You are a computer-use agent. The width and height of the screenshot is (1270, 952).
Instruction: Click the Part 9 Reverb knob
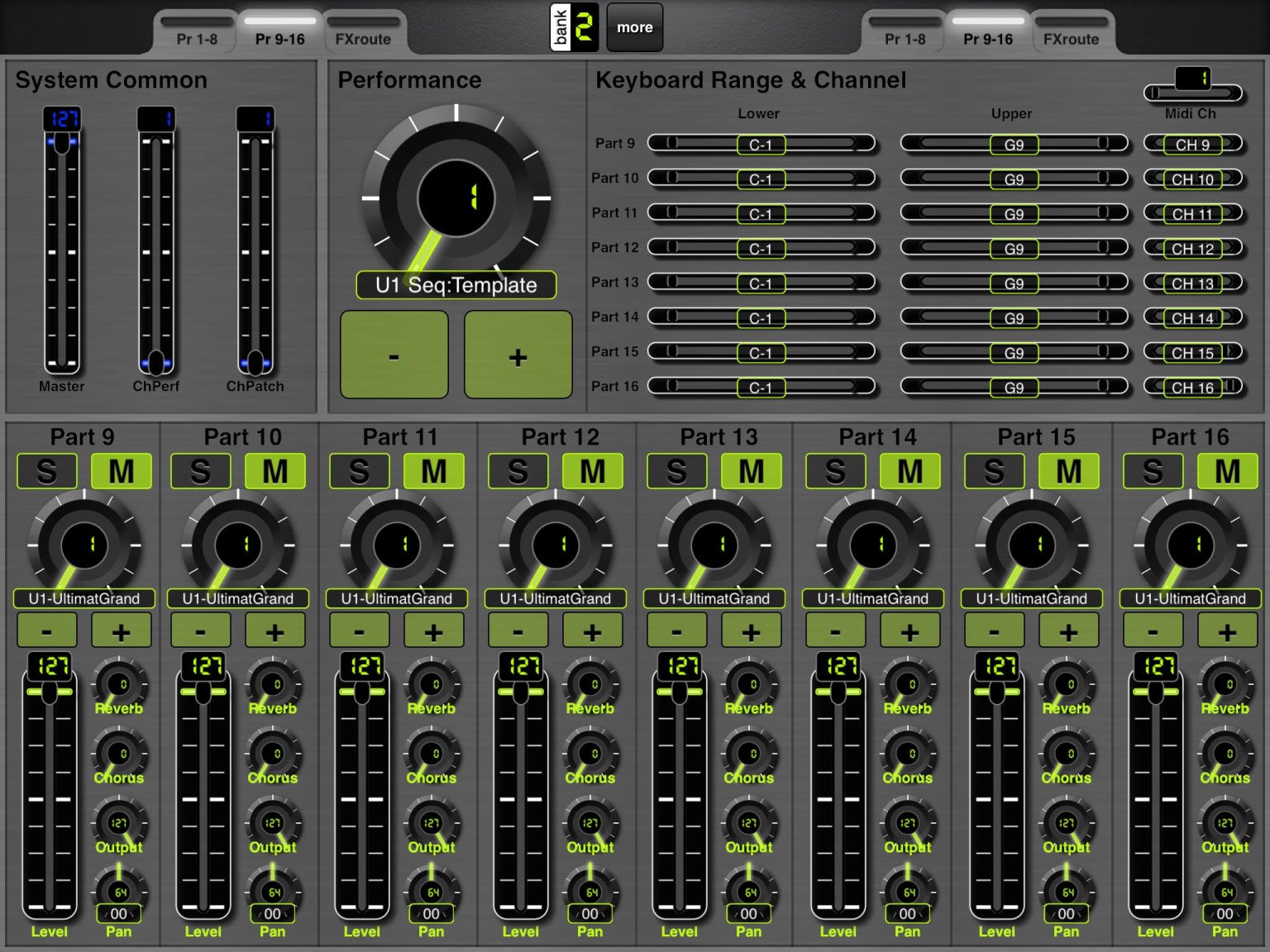[x=119, y=684]
